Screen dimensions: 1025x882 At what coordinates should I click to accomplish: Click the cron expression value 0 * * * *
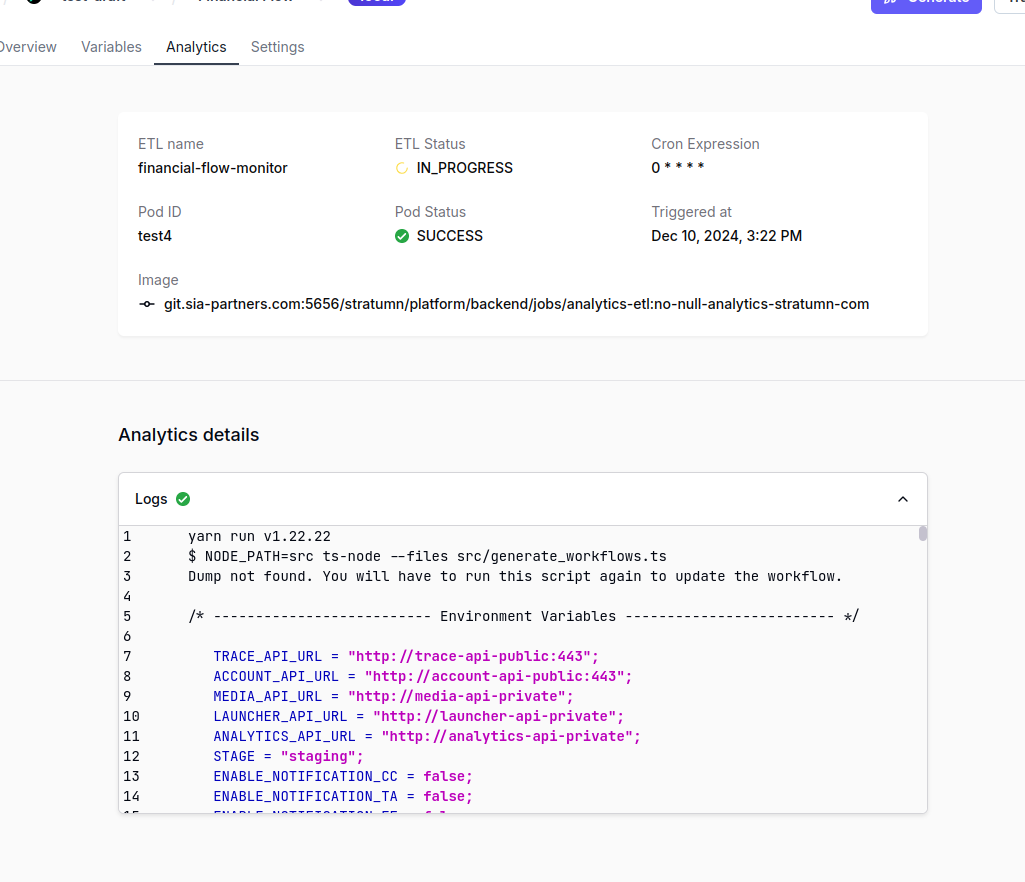pyautogui.click(x=677, y=167)
